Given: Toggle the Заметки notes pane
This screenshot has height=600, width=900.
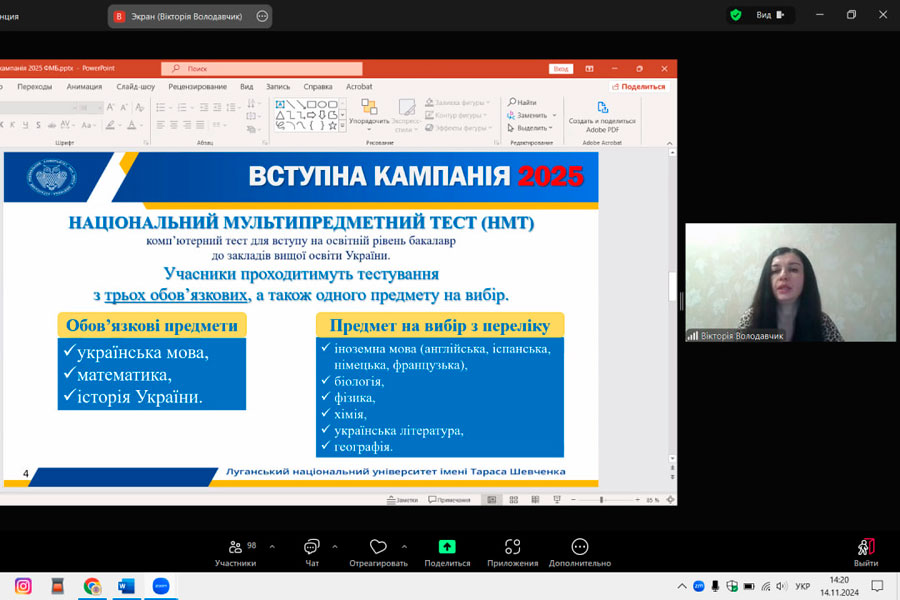Looking at the screenshot, I should [x=402, y=499].
